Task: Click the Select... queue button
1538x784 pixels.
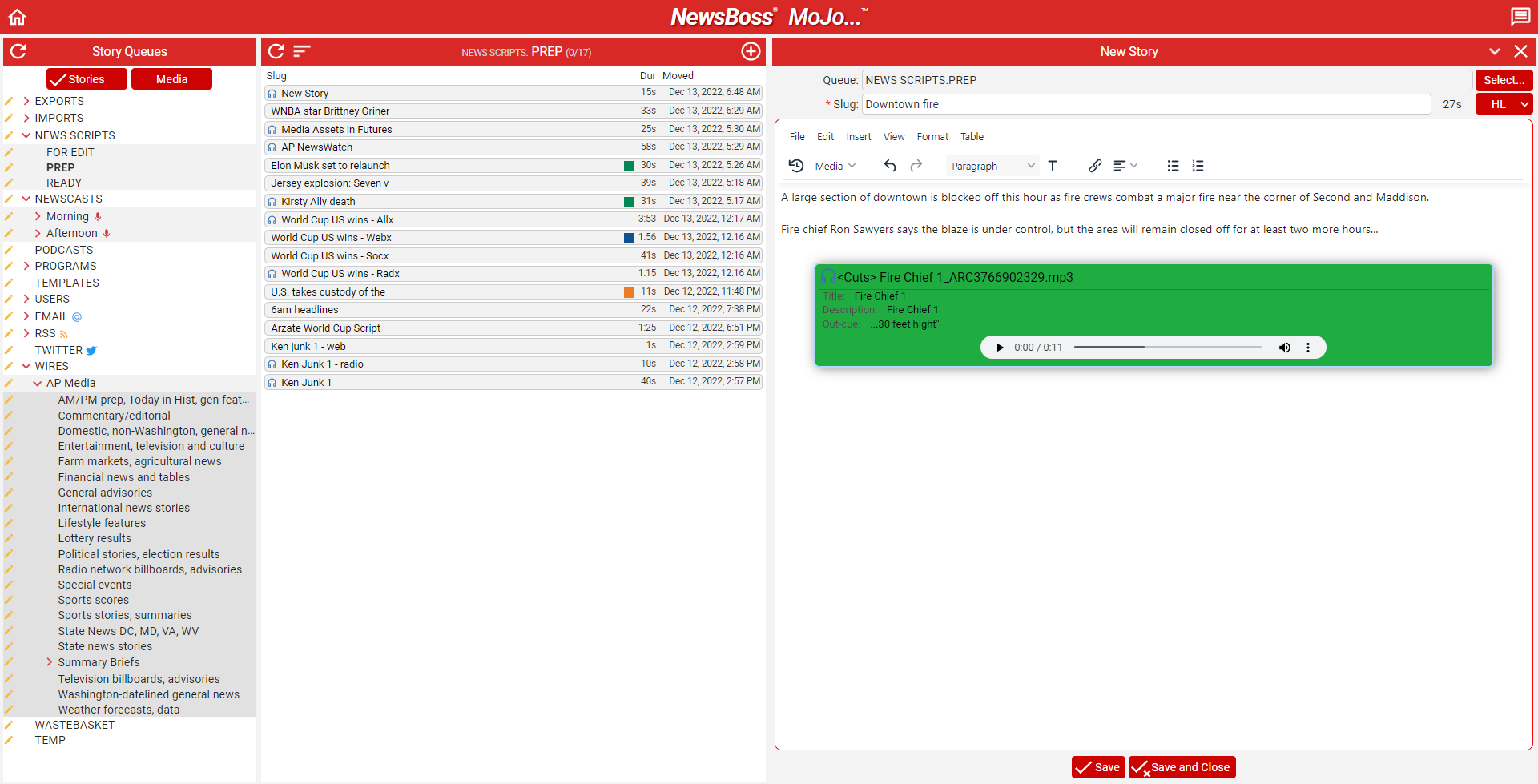Action: coord(1504,80)
